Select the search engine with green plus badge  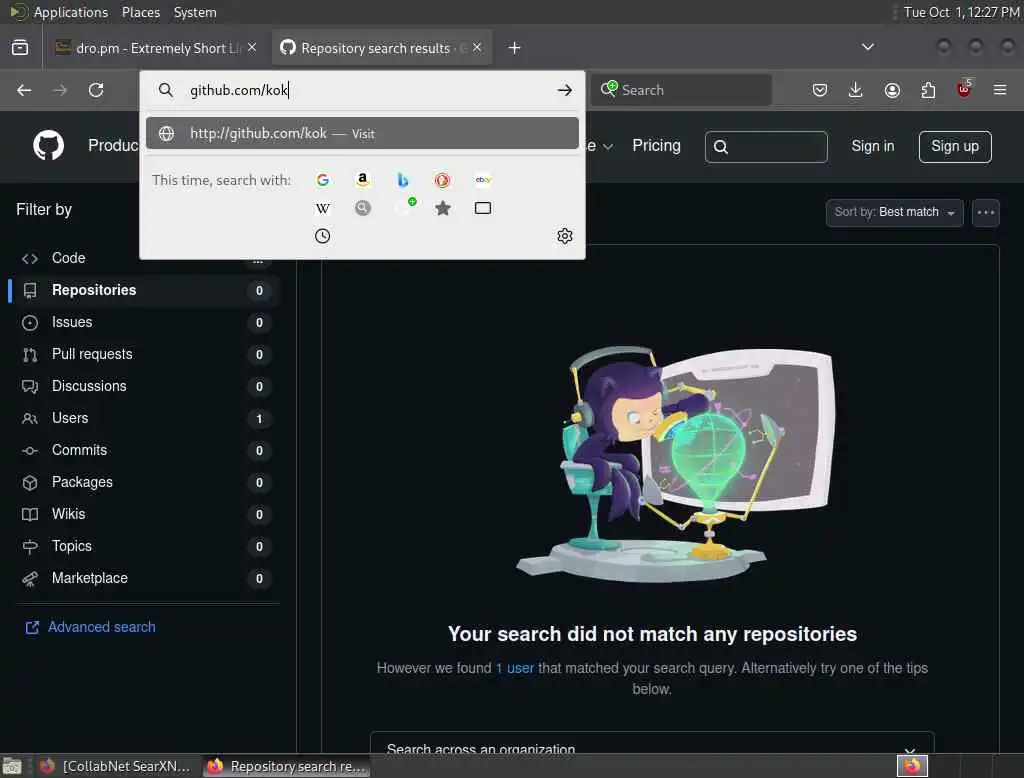[x=405, y=206]
